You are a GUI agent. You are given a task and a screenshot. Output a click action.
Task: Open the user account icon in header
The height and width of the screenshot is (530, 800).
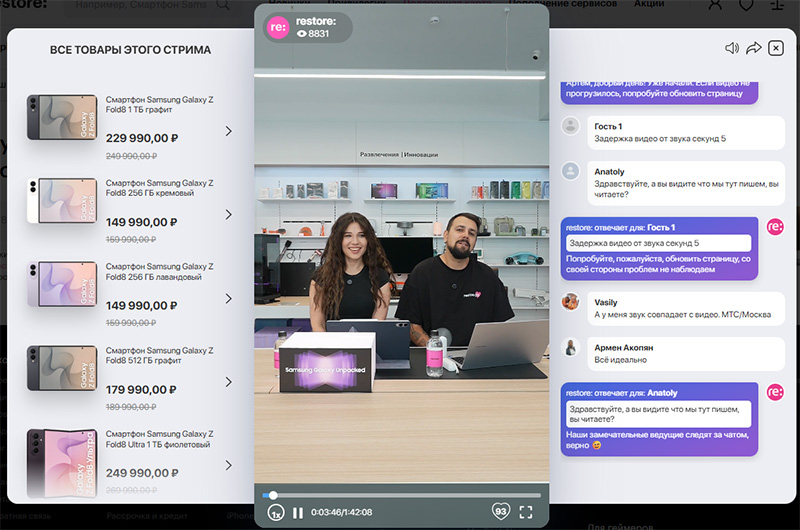tap(715, 5)
